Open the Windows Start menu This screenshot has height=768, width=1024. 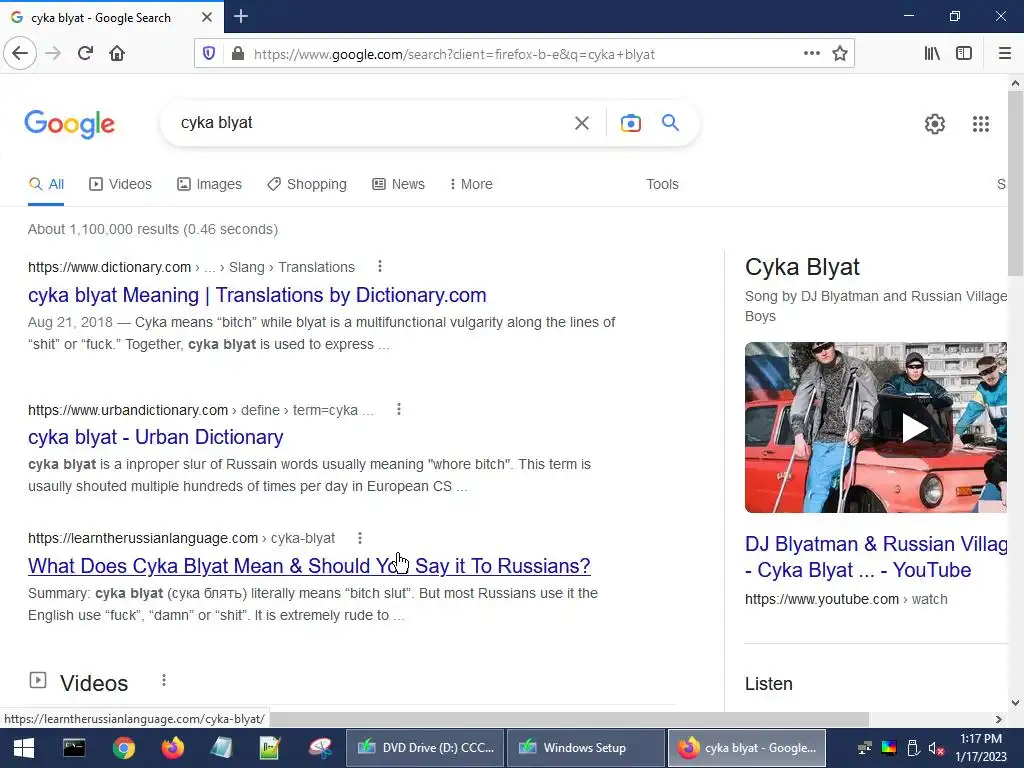[24, 748]
